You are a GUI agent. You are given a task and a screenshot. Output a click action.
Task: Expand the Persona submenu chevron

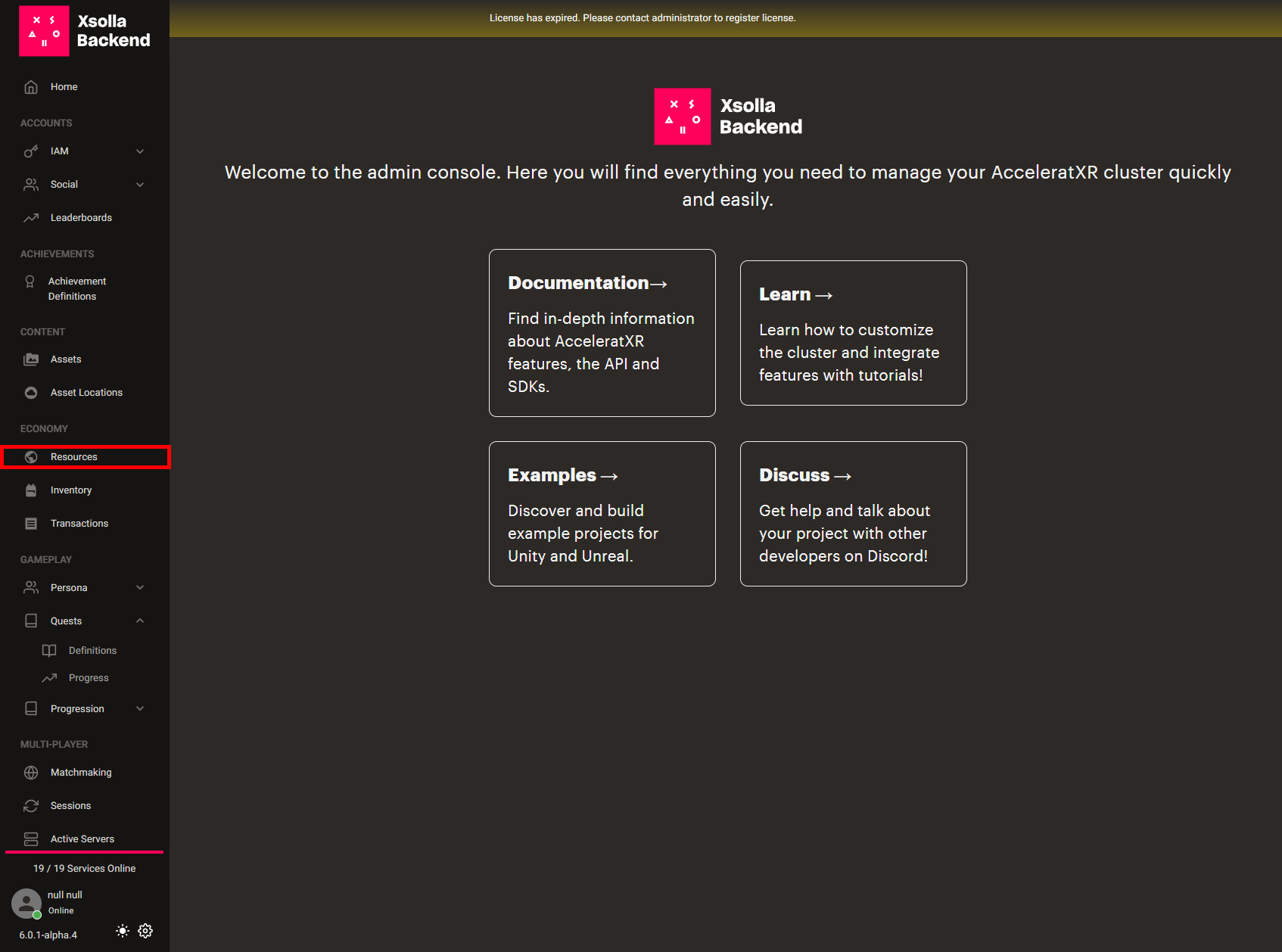click(140, 588)
